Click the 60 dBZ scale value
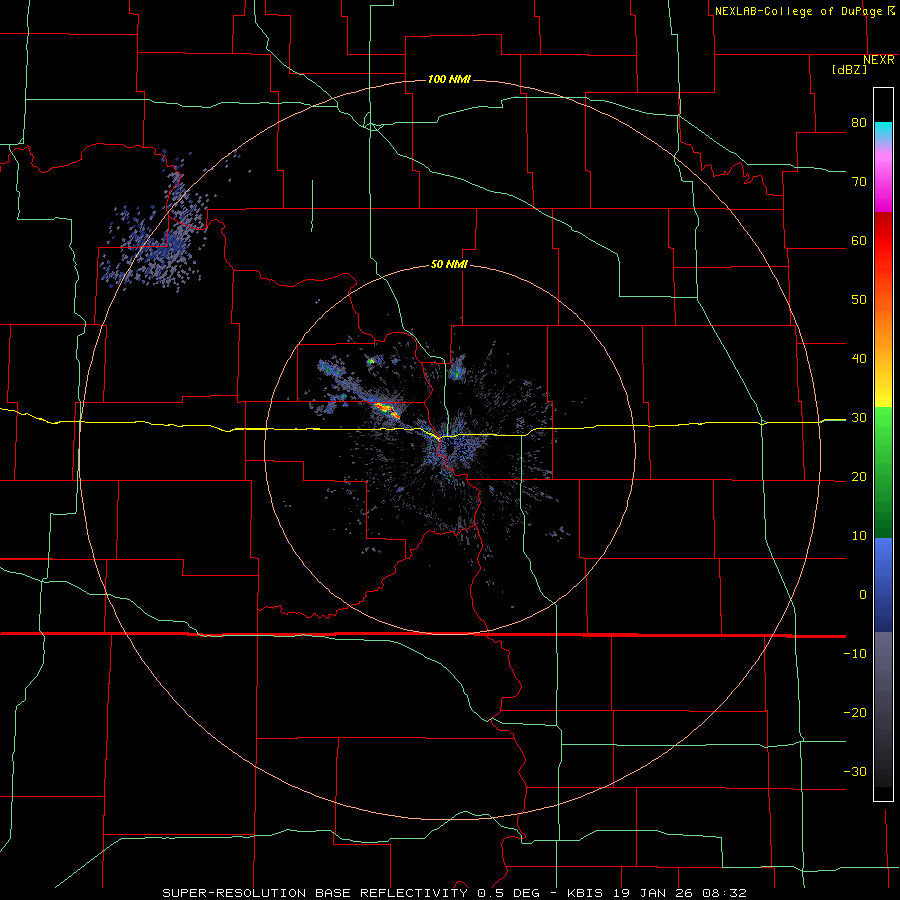Screen dimensions: 900x900 click(859, 240)
